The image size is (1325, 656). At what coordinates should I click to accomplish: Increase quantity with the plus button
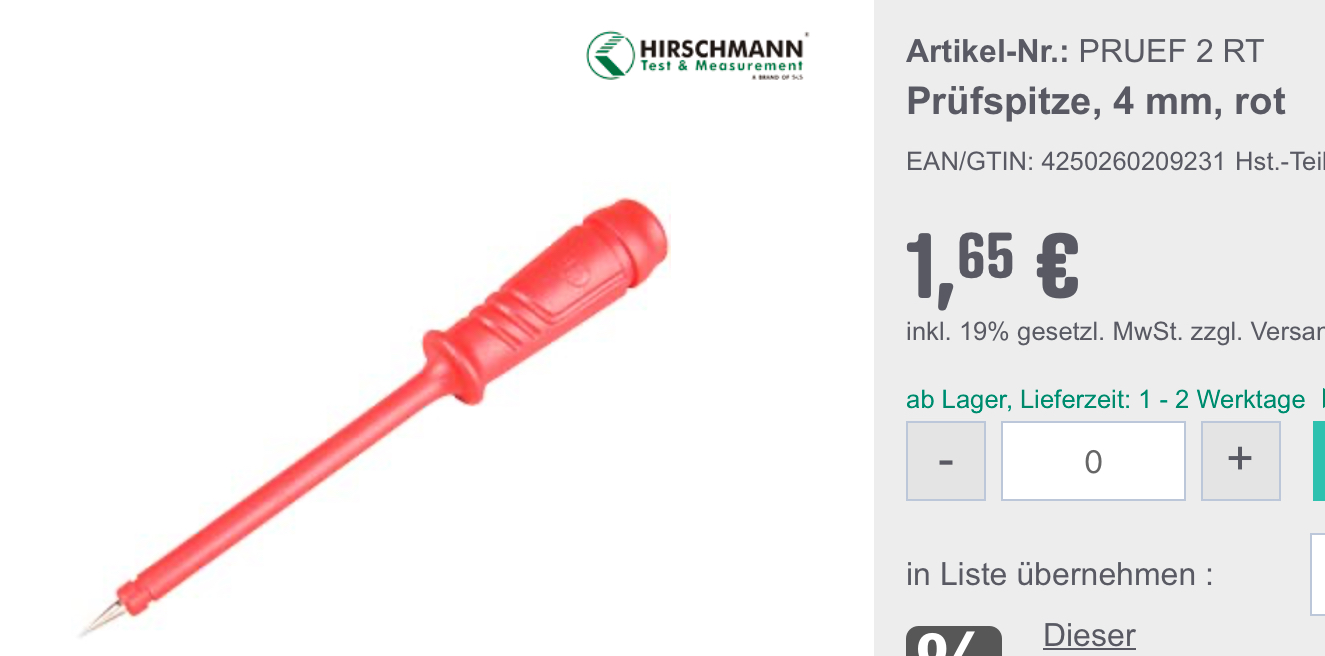click(1240, 461)
